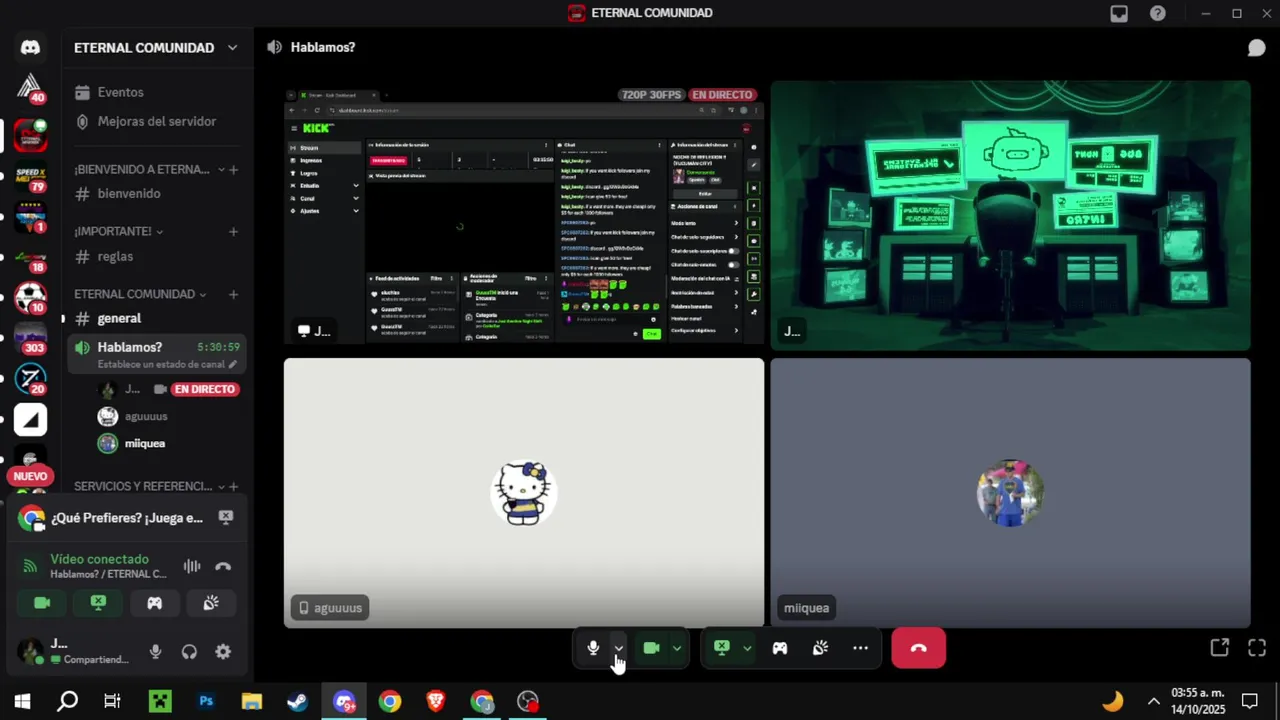The width and height of the screenshot is (1280, 720).
Task: Add channel to ¡BIENVENIDO A ETERNA... category
Action: click(233, 169)
